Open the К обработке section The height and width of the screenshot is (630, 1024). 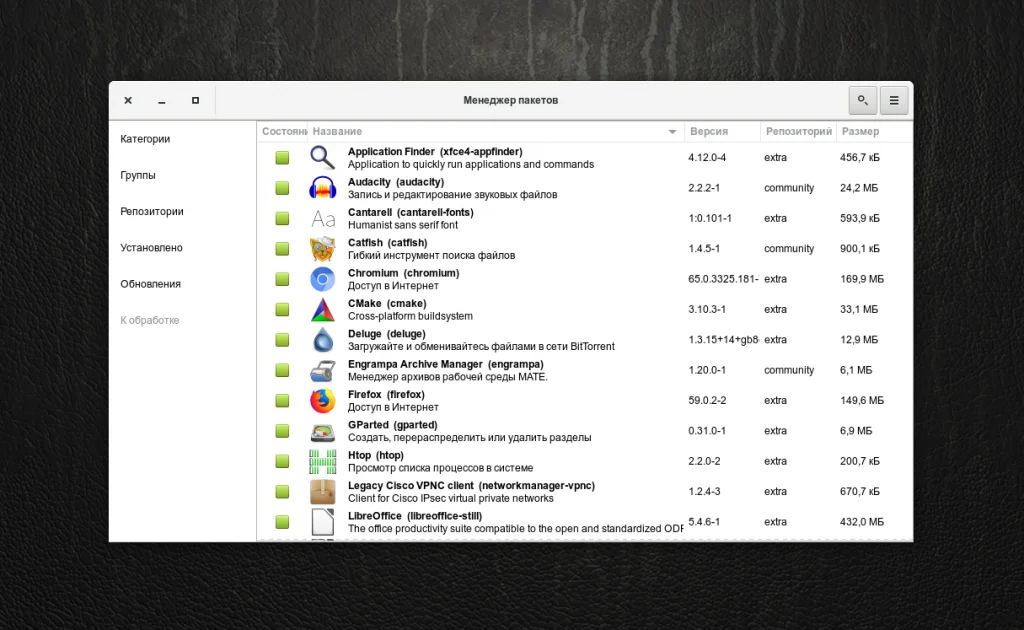[x=150, y=320]
